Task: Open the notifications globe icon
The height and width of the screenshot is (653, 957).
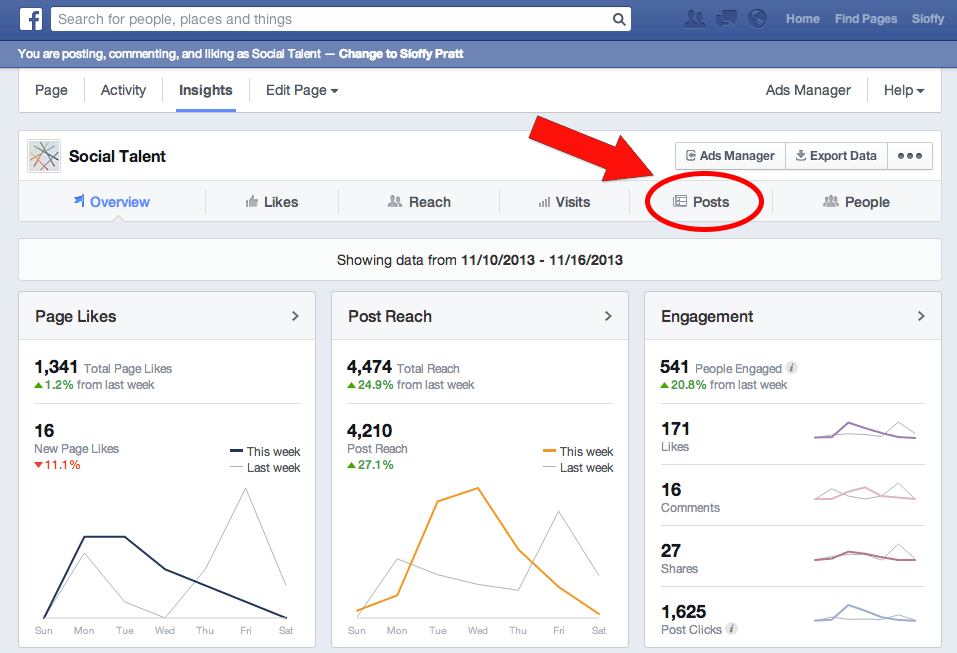Action: [x=757, y=19]
